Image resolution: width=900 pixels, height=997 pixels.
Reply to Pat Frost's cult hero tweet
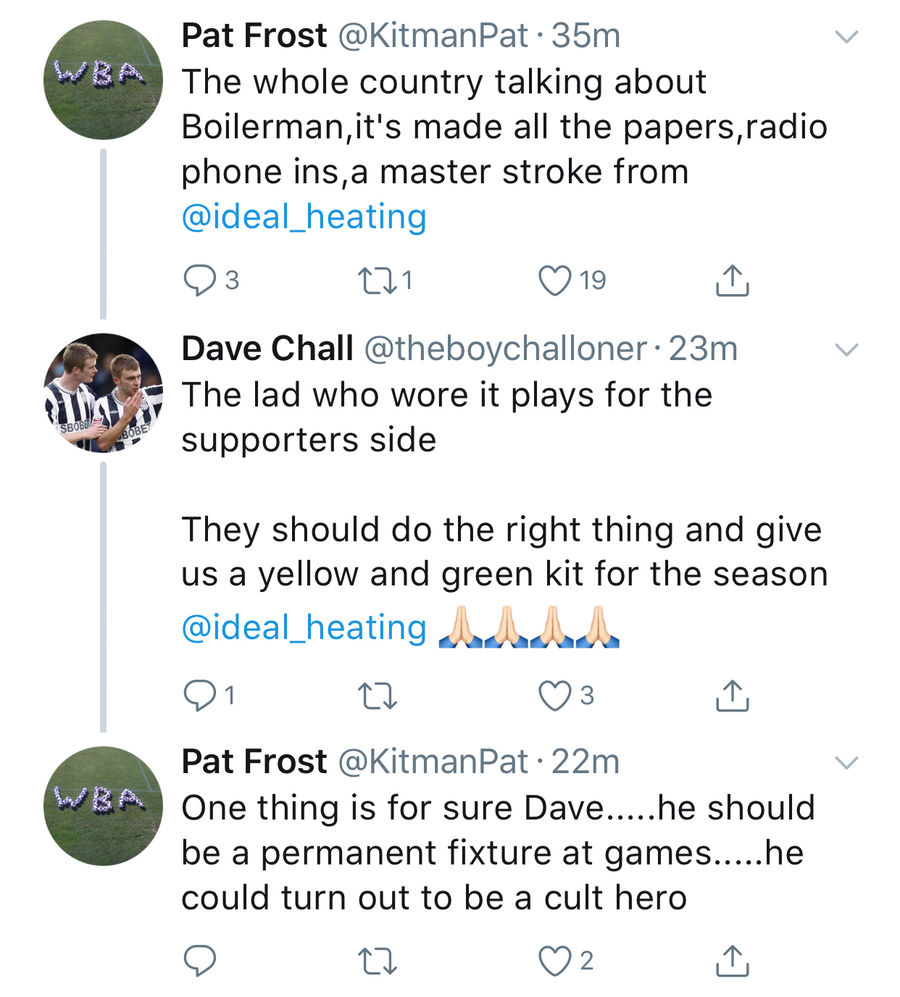pos(200,961)
